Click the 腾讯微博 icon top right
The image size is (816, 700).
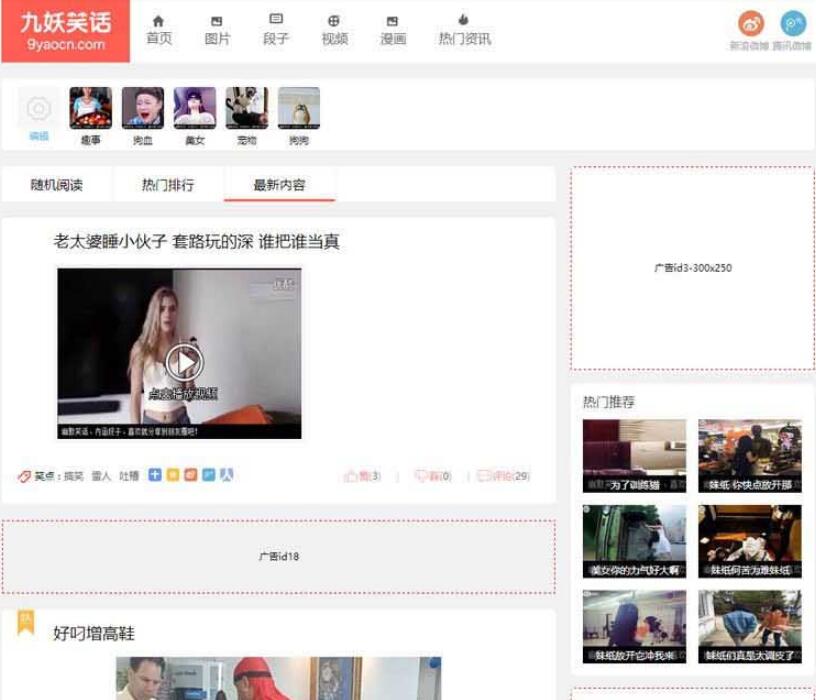click(793, 25)
